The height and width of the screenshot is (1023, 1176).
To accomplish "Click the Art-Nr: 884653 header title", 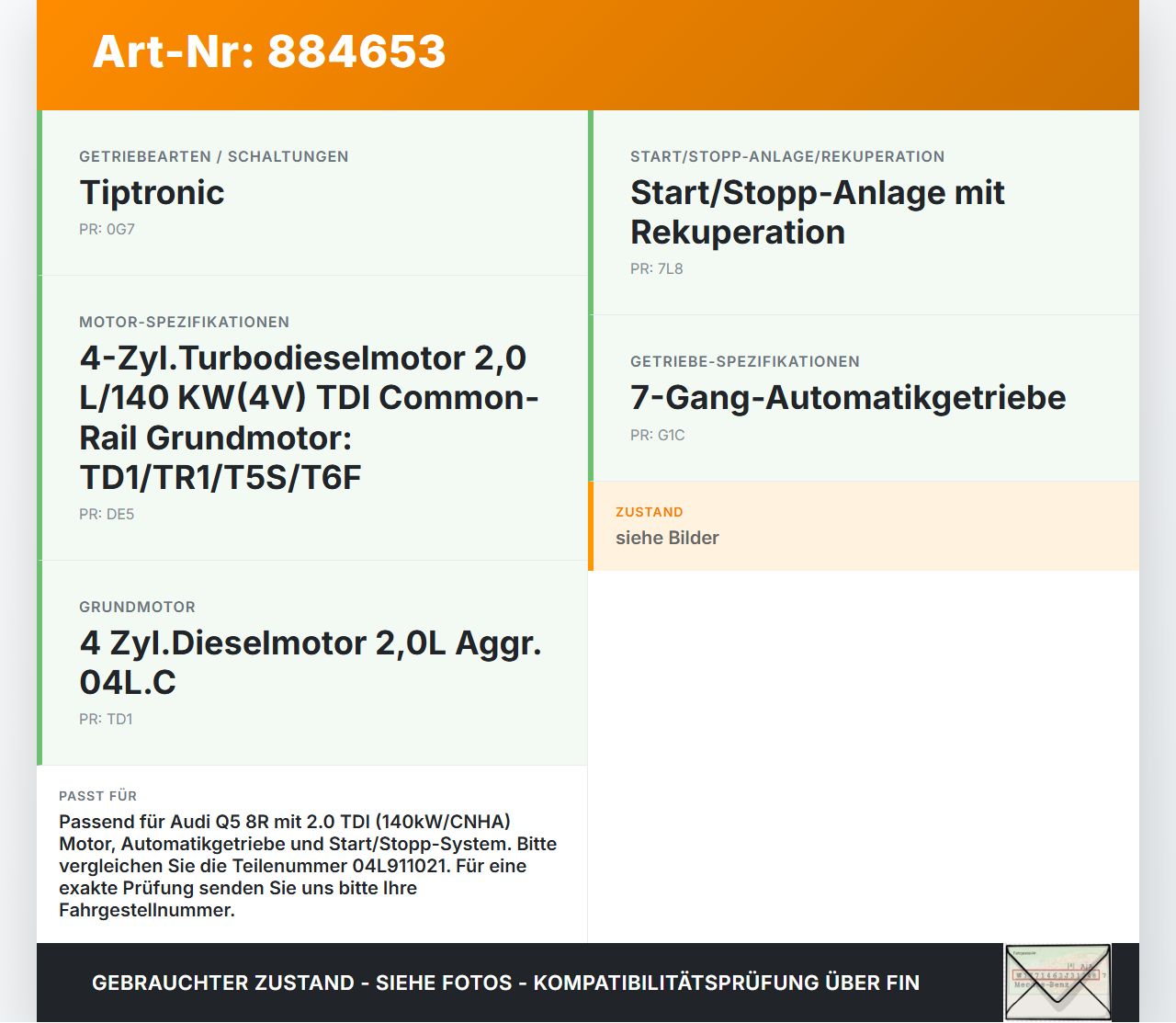I will 269,51.
